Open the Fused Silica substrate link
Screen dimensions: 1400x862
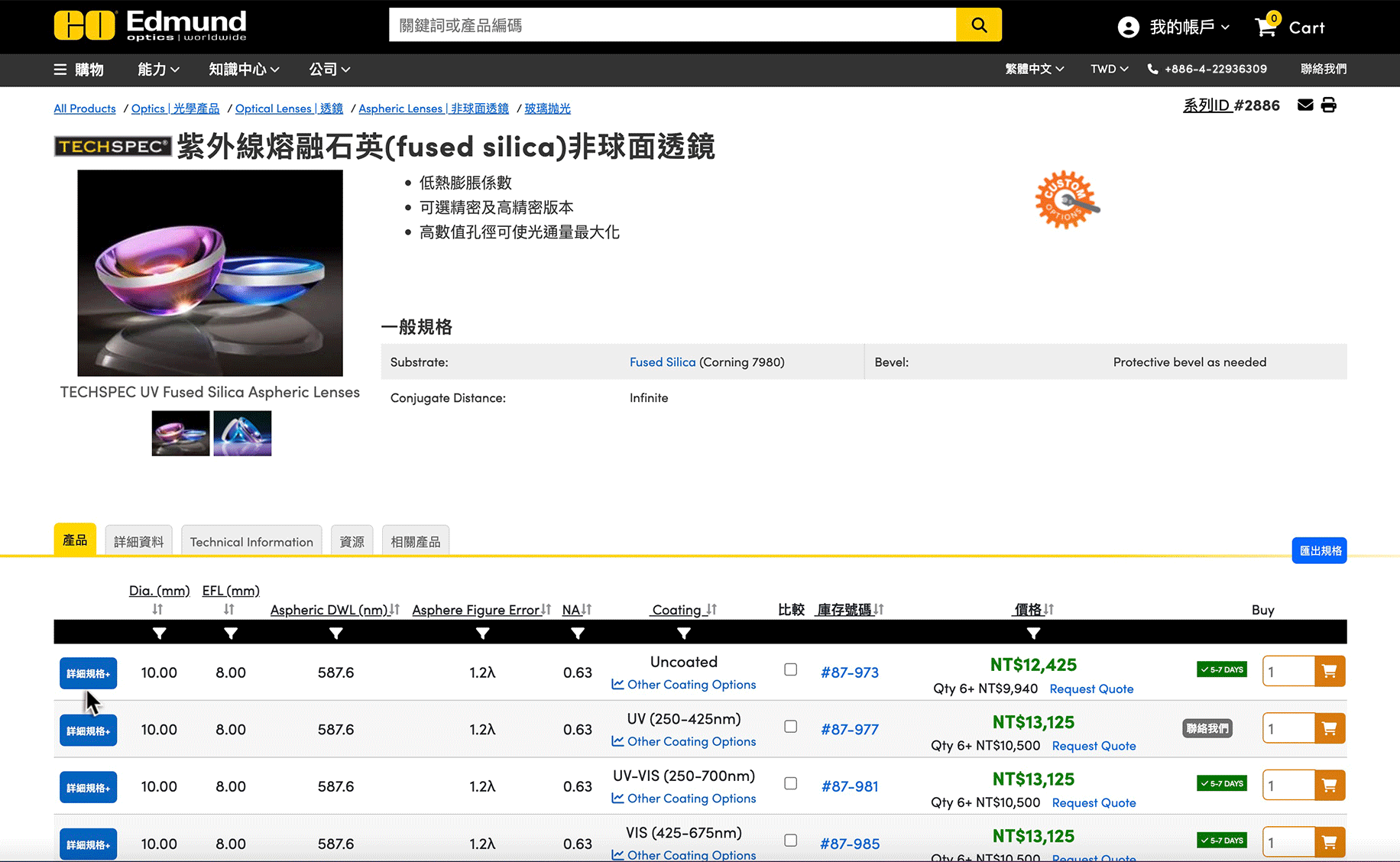[x=662, y=362]
